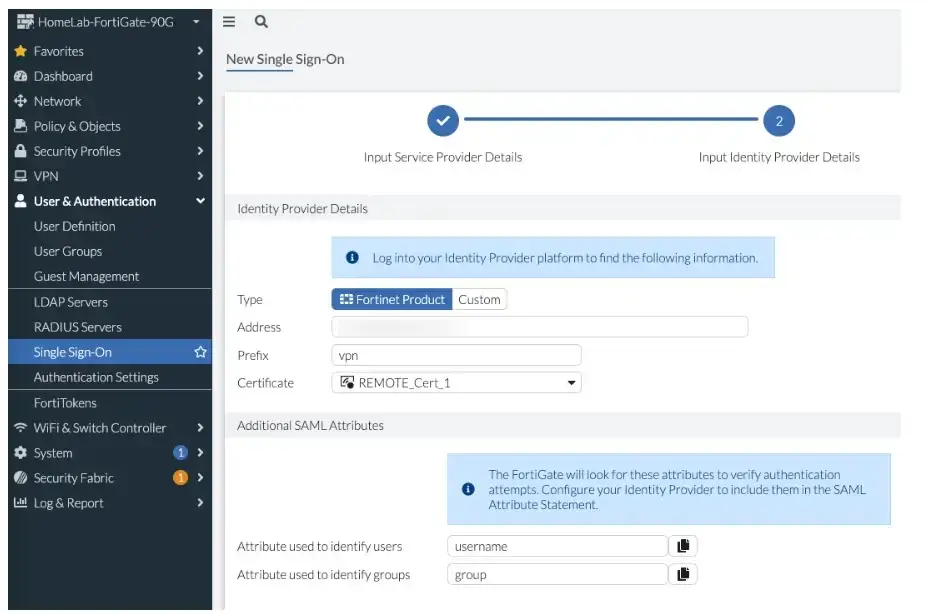Click the Network arrows icon
The width and height of the screenshot is (929, 614).
tap(20, 101)
